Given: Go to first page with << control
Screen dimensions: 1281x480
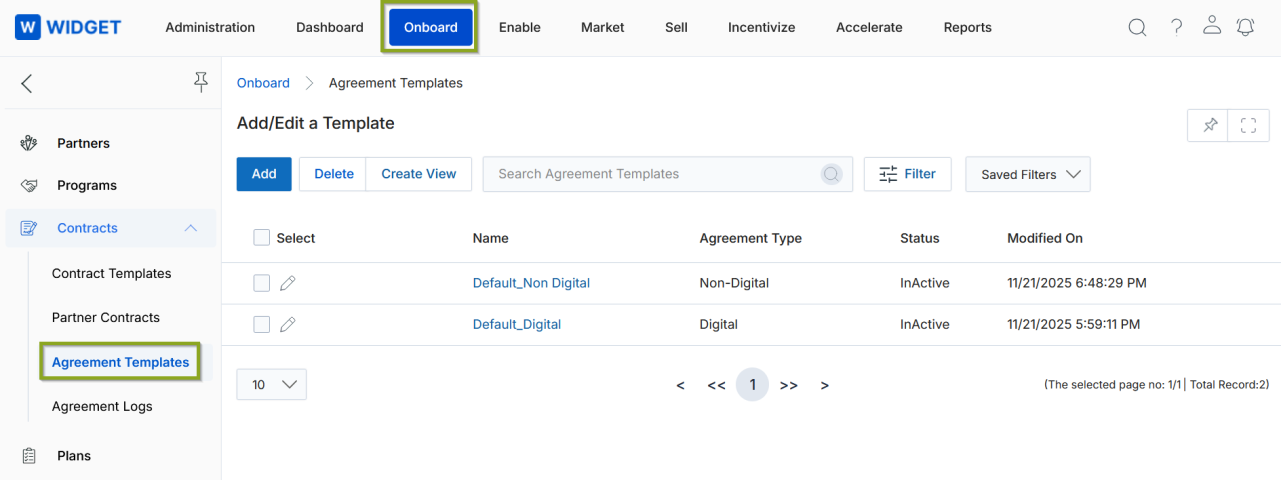Looking at the screenshot, I should pos(716,385).
